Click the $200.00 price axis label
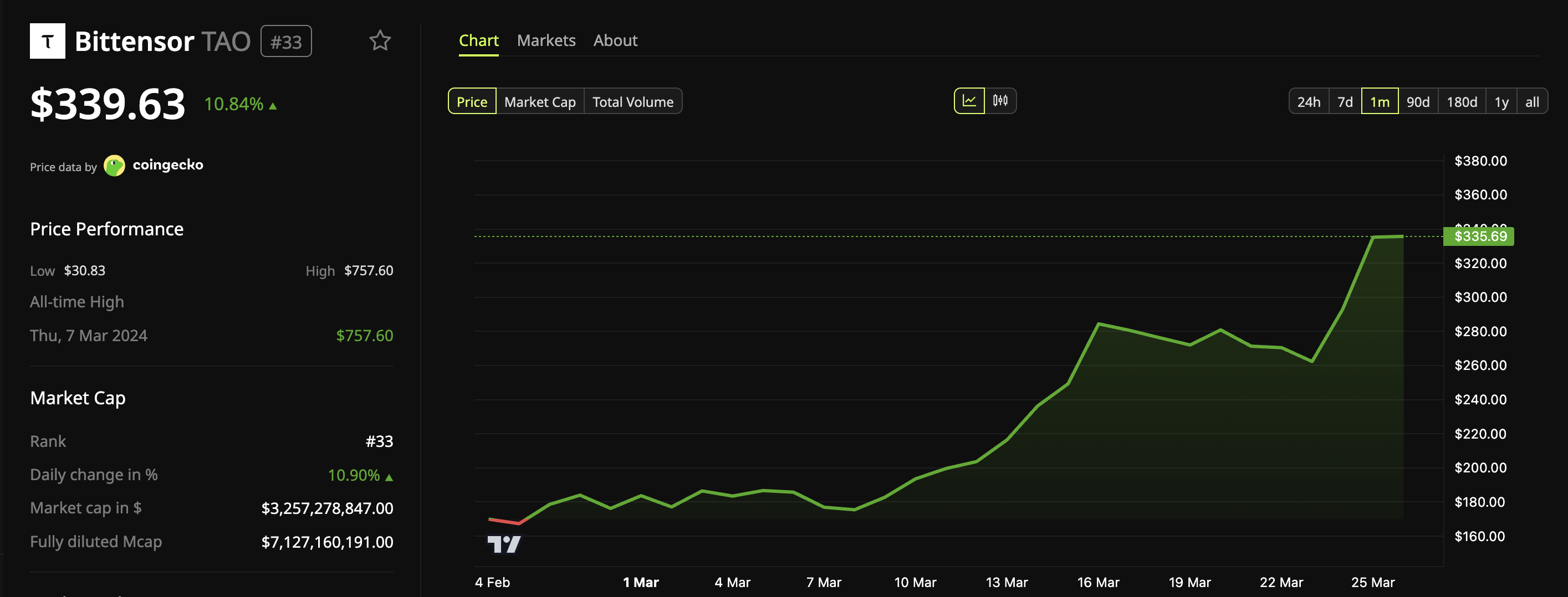1568x597 pixels. point(1480,467)
